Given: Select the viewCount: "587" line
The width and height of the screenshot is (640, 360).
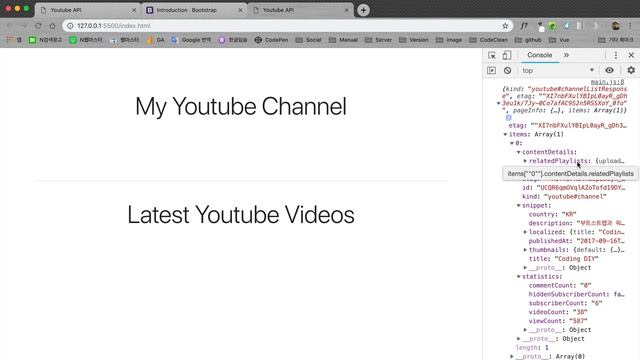Looking at the screenshot, I should click(558, 321).
